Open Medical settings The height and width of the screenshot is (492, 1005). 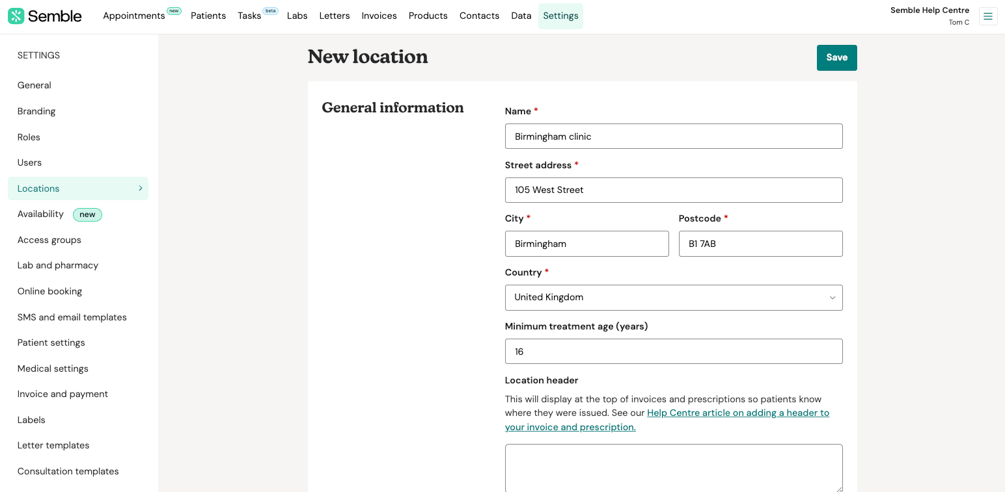53,368
